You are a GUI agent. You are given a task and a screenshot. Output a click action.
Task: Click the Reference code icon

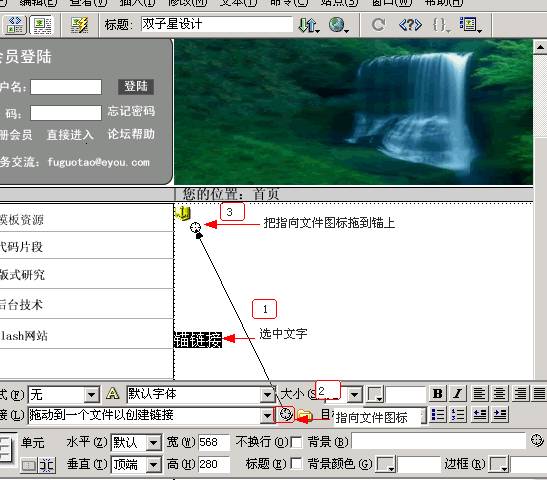point(410,25)
